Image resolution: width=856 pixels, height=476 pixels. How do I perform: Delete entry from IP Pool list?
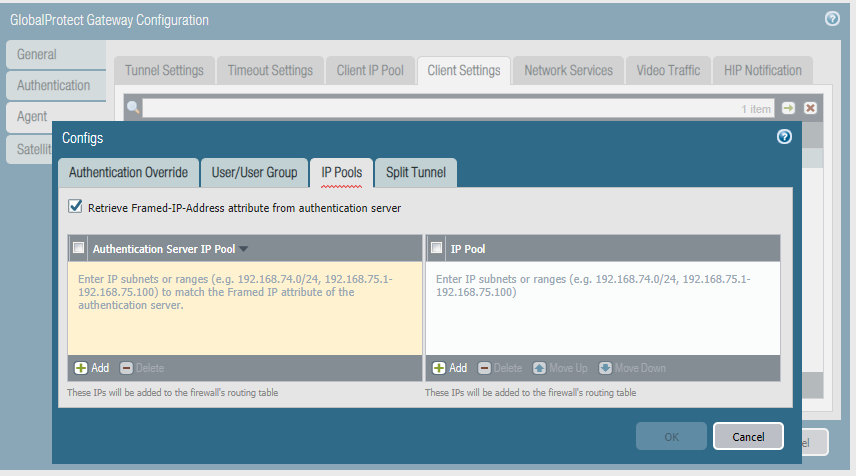coord(500,368)
